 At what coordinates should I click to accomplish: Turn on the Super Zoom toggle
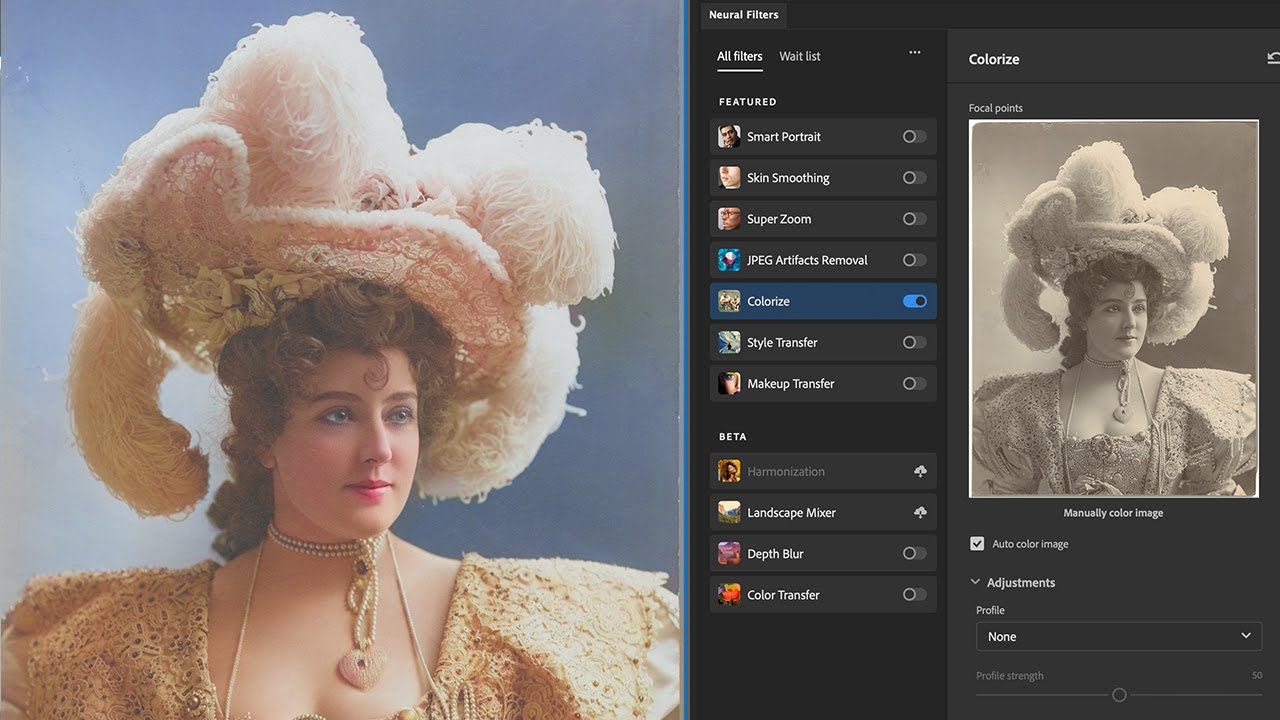click(914, 218)
